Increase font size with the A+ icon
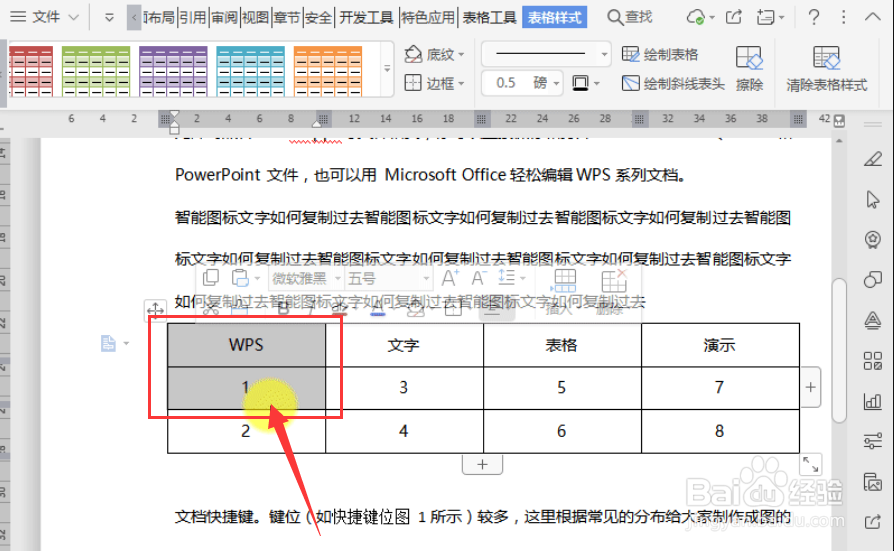Image resolution: width=894 pixels, height=551 pixels. click(x=450, y=278)
